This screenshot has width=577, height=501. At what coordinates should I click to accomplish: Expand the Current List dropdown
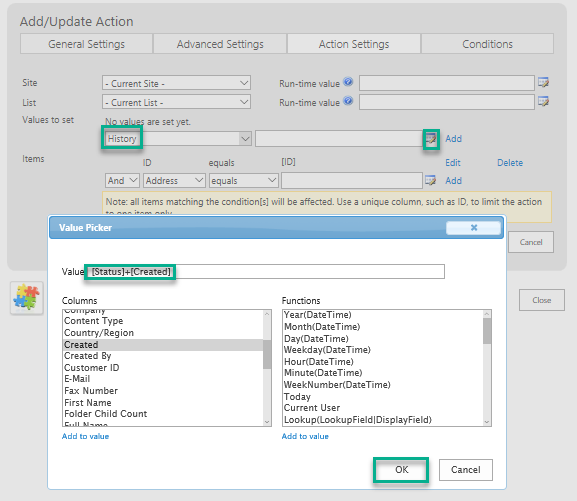coord(176,102)
